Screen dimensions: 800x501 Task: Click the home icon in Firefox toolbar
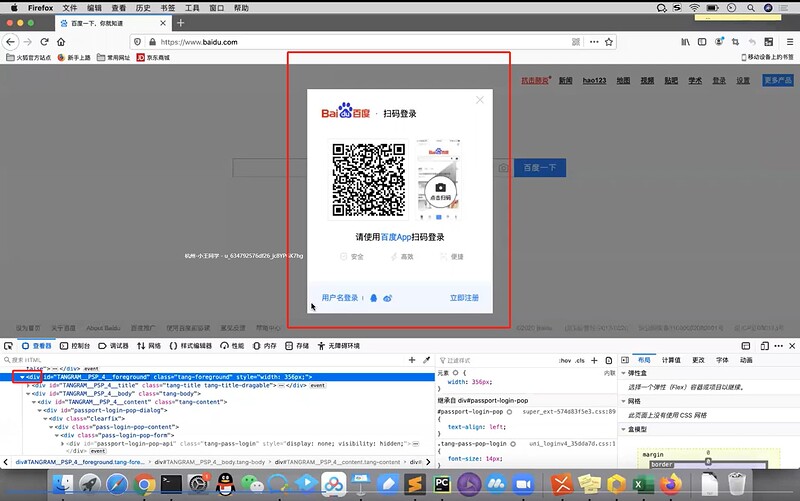(61, 42)
